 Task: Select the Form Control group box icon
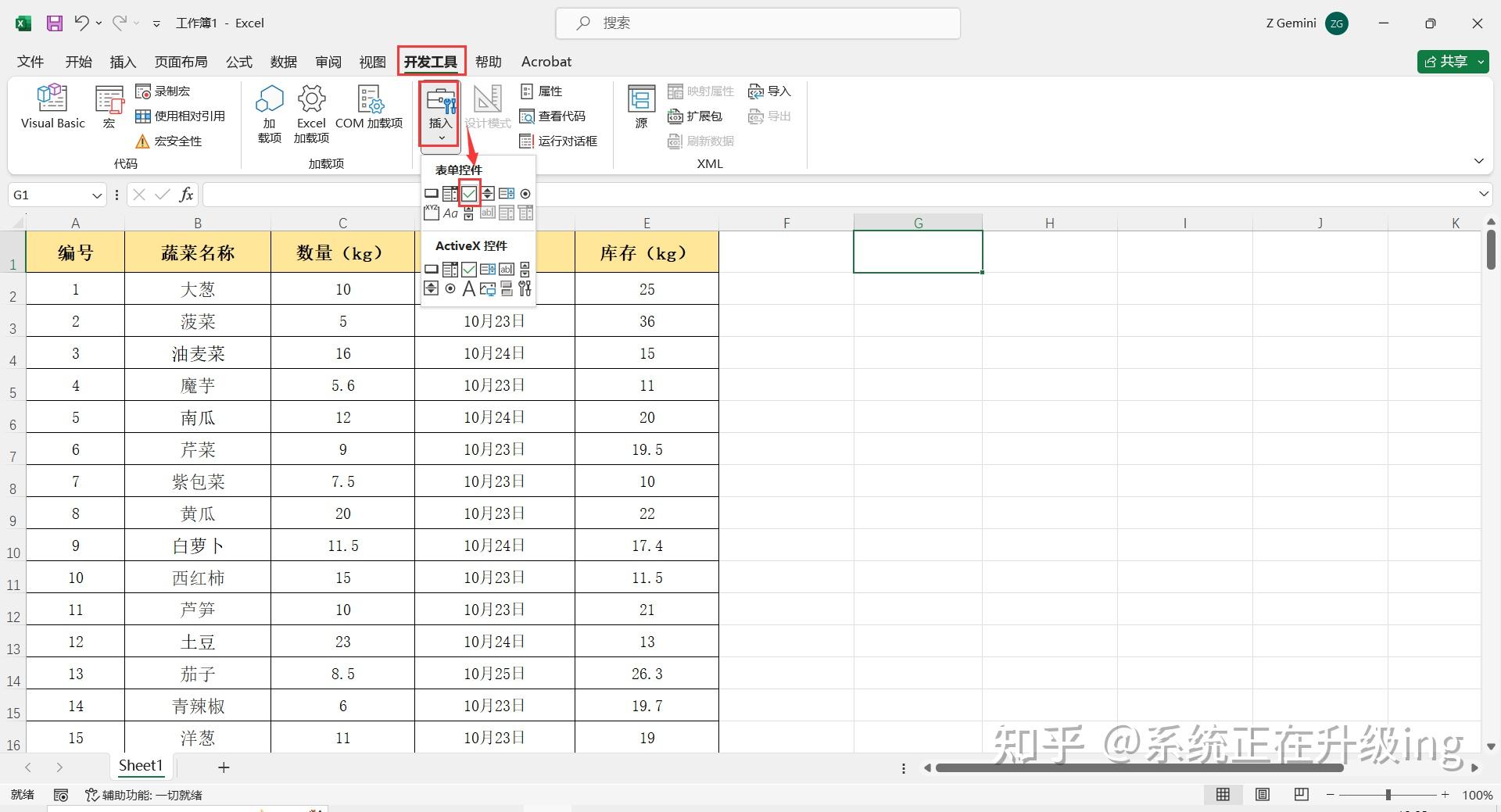coord(432,213)
